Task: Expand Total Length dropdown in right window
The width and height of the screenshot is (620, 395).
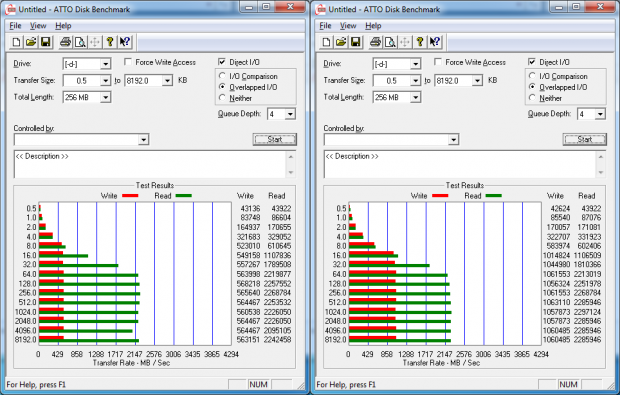Action: click(x=415, y=97)
